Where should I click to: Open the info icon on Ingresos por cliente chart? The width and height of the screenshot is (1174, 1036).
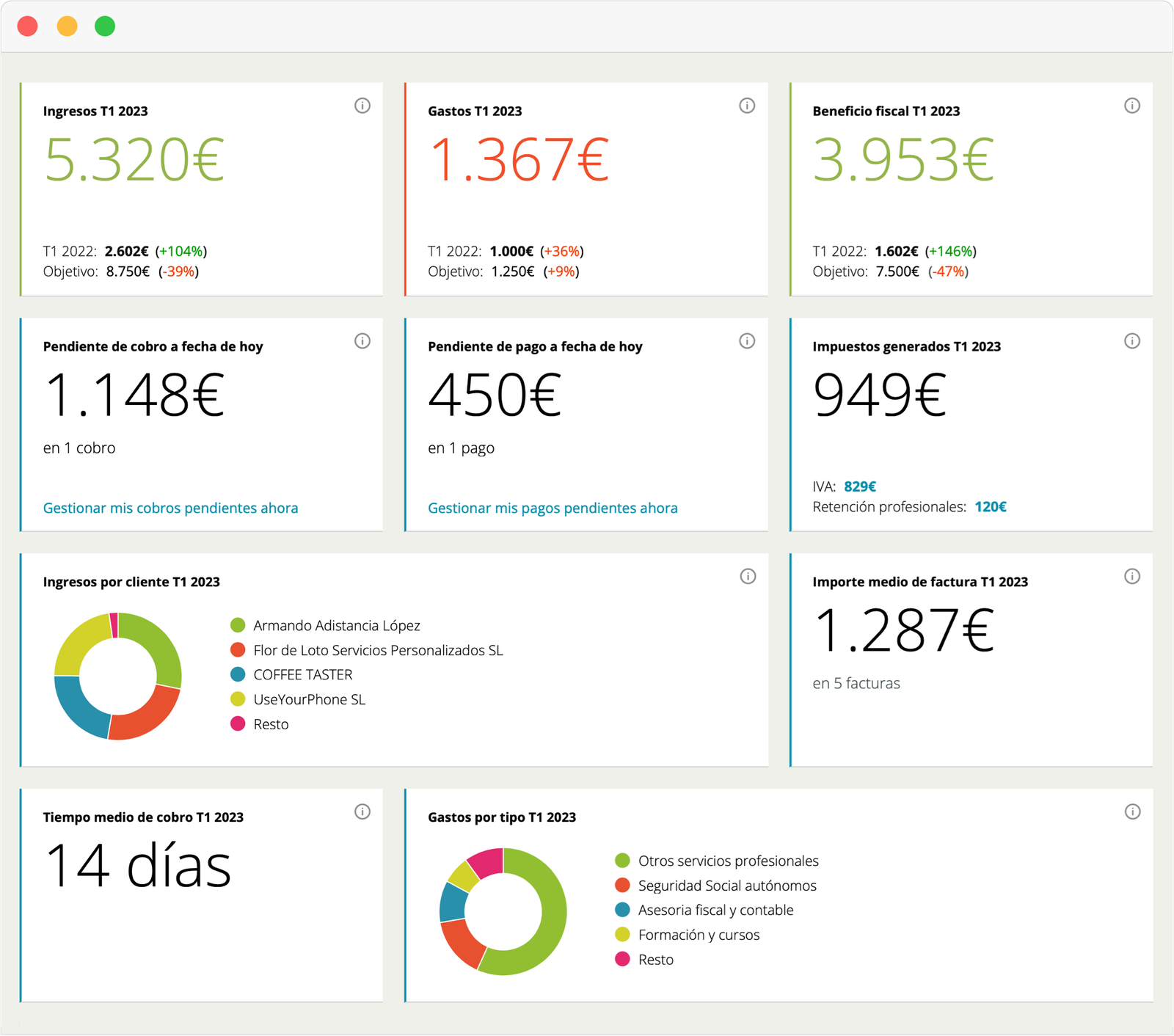(747, 576)
